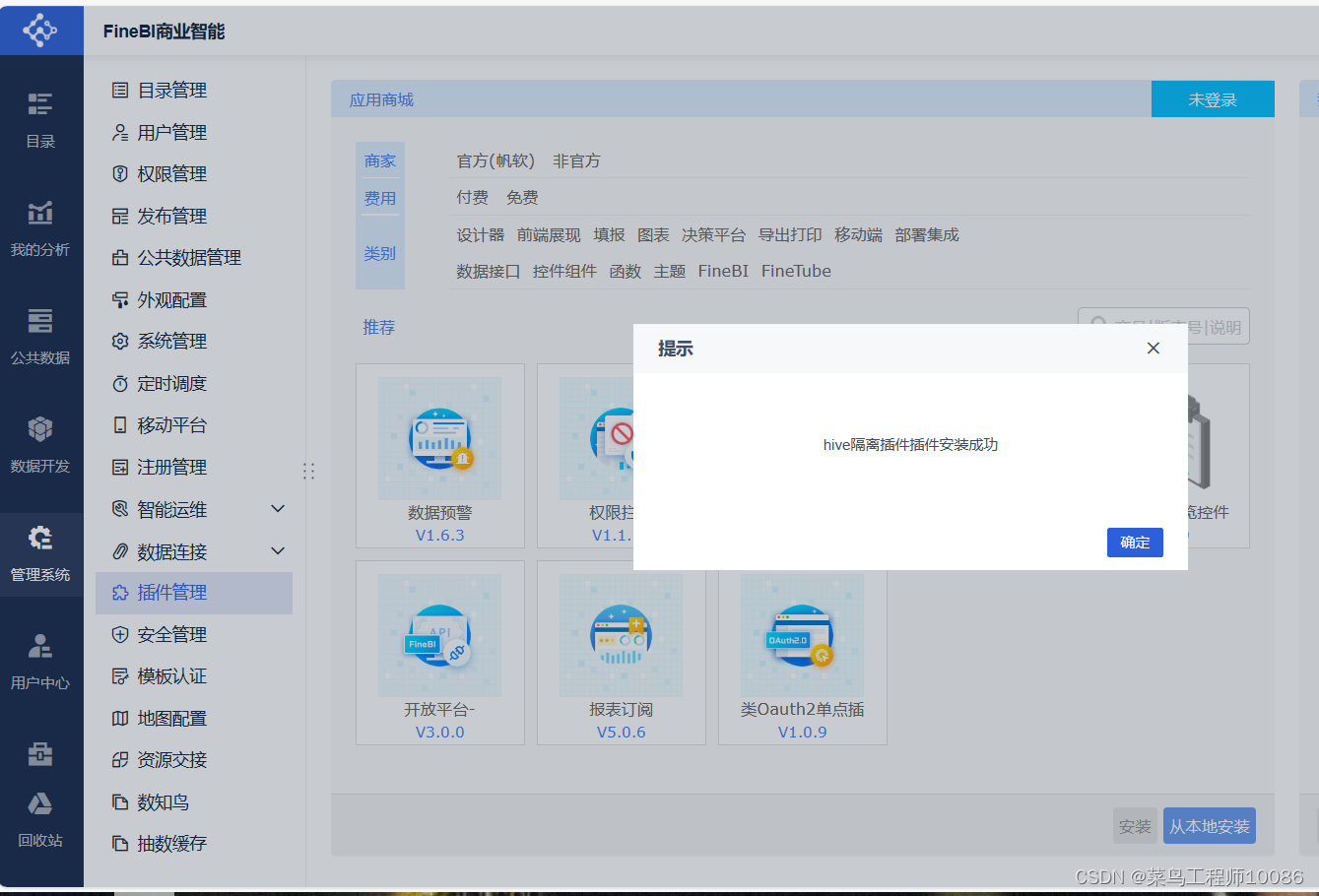1319x896 pixels.
Task: Select the 导出打印 category
Action: 790,235
